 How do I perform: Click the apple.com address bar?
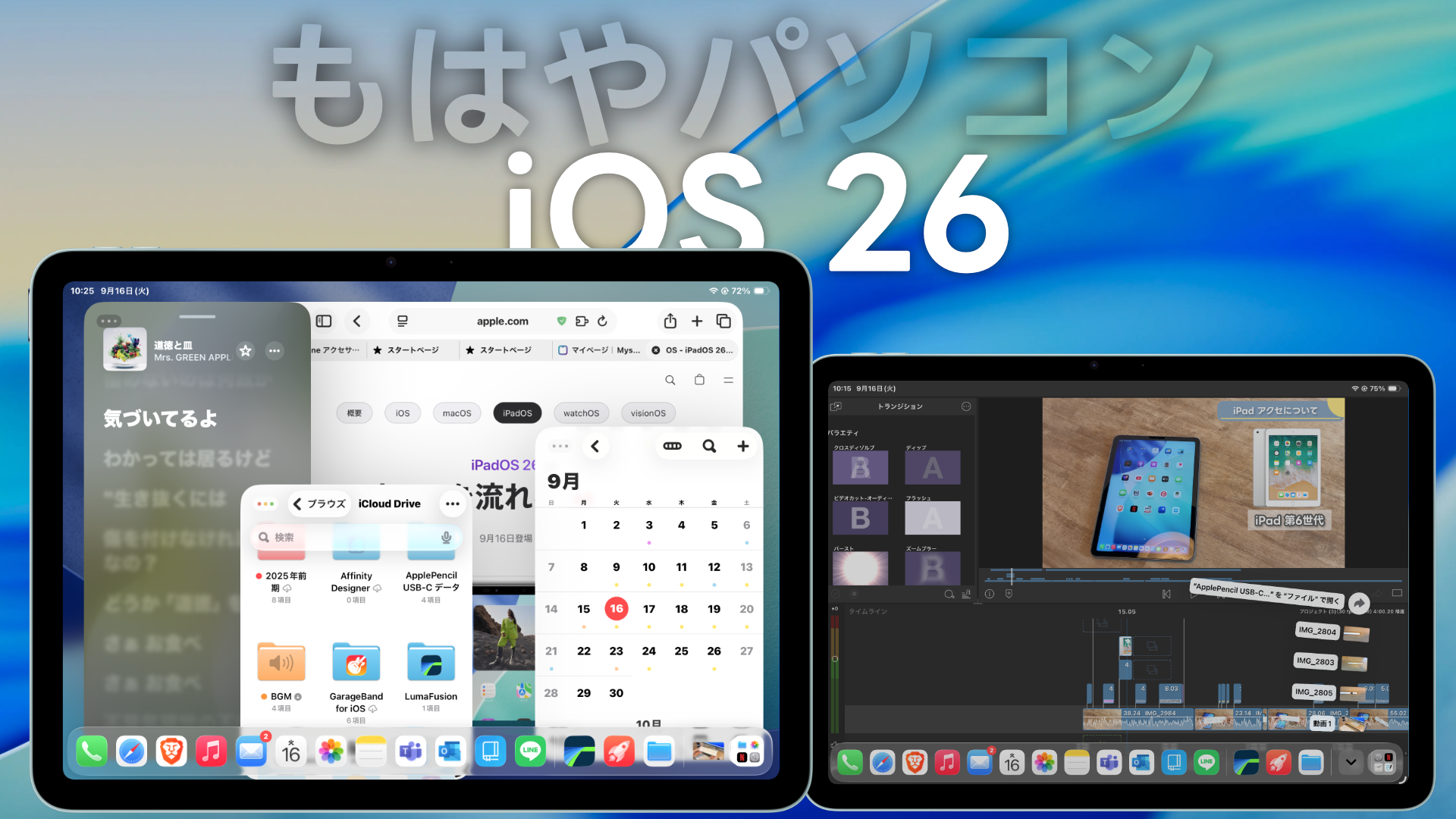[x=503, y=321]
